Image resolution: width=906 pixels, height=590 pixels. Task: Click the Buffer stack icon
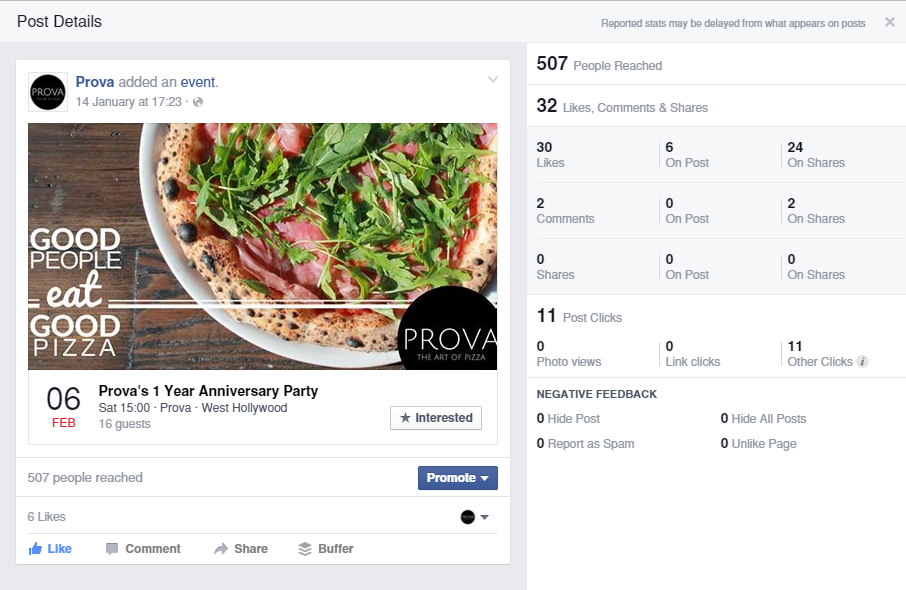(x=305, y=549)
